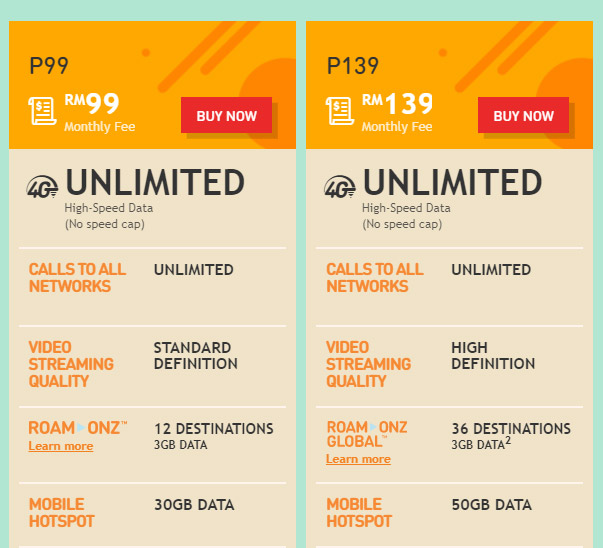Select the P139 plan title
This screenshot has height=548, width=603.
[x=353, y=67]
